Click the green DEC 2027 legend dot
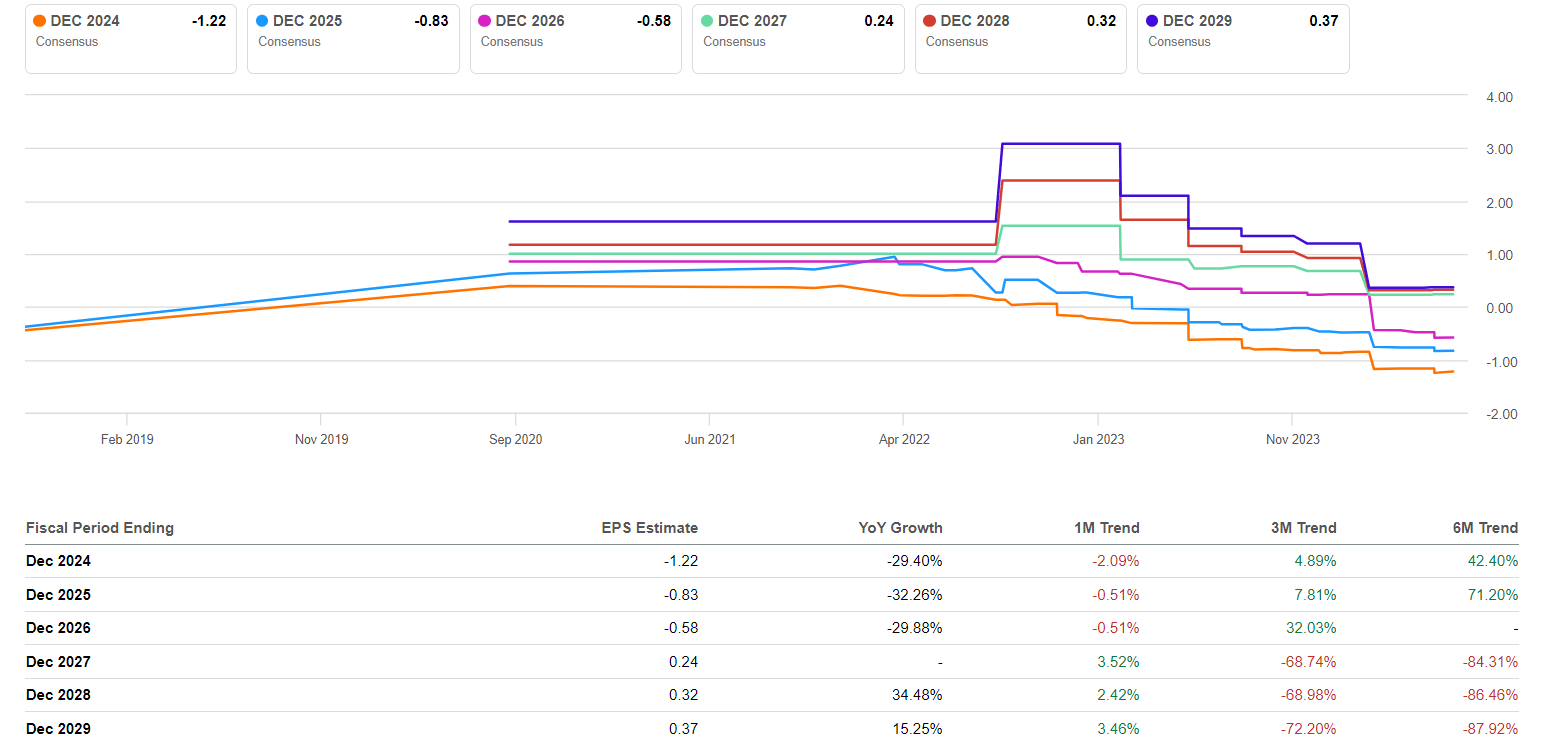1543x745 pixels. pos(707,21)
